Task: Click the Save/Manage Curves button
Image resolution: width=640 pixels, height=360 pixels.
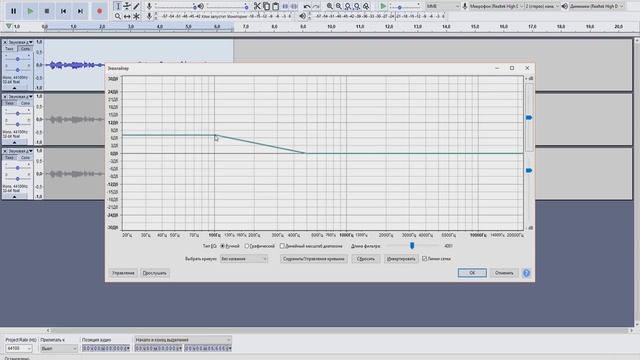Action: 313,259
